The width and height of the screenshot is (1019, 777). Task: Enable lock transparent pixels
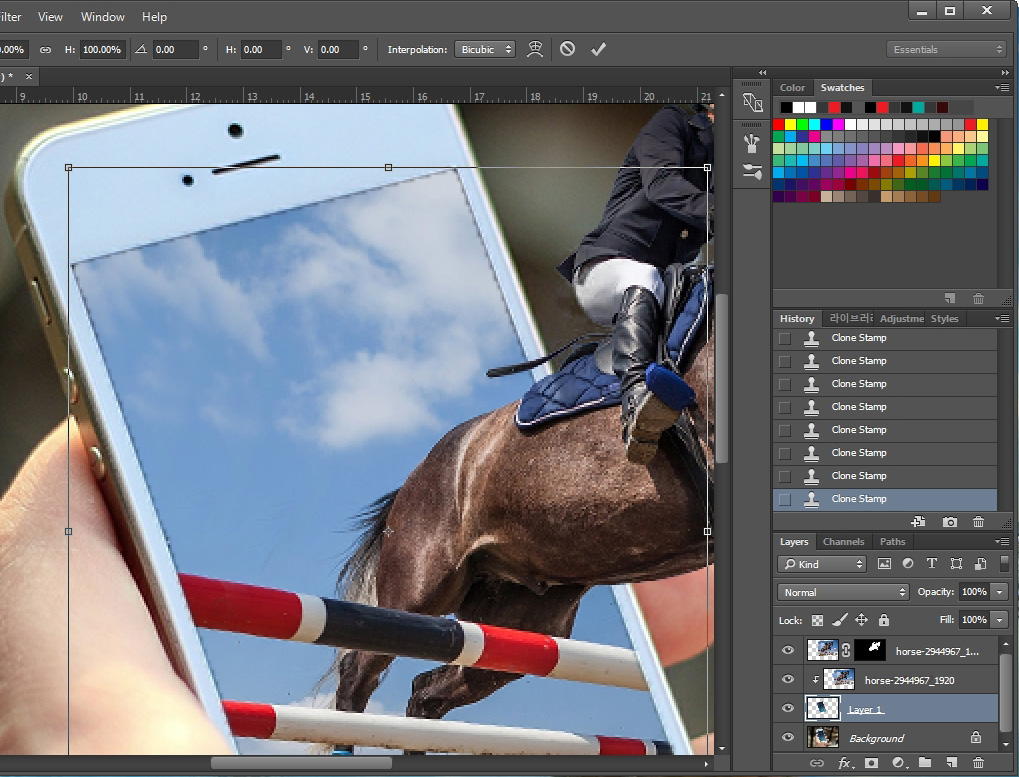pyautogui.click(x=816, y=620)
